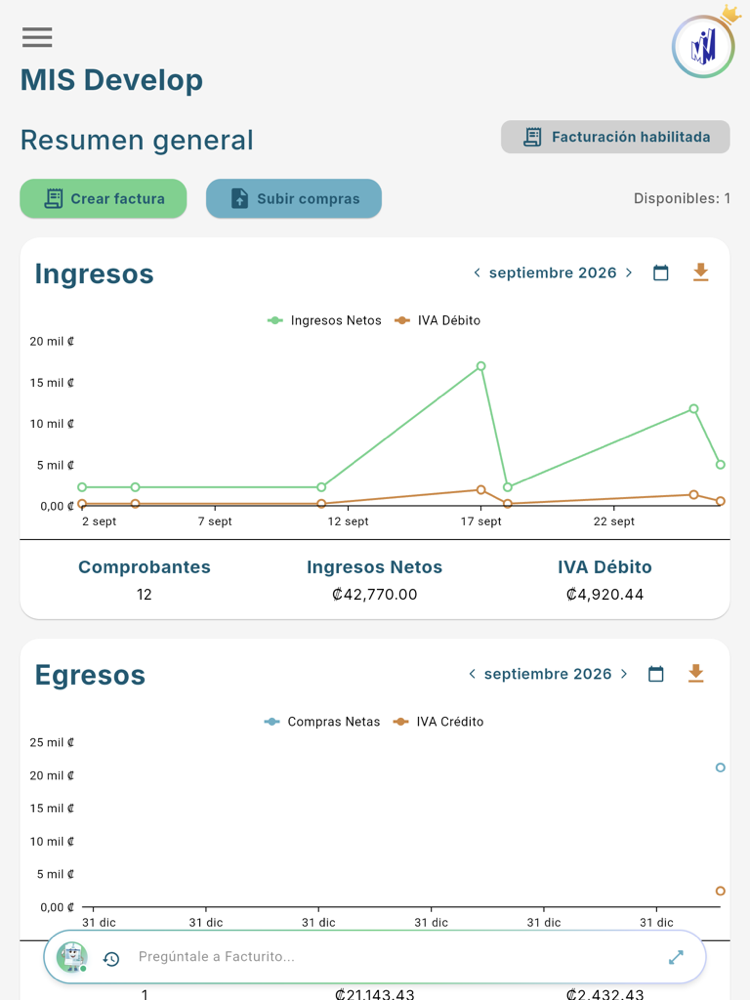Go to previous month in Egresos
The image size is (750, 1000).
pyautogui.click(x=472, y=674)
